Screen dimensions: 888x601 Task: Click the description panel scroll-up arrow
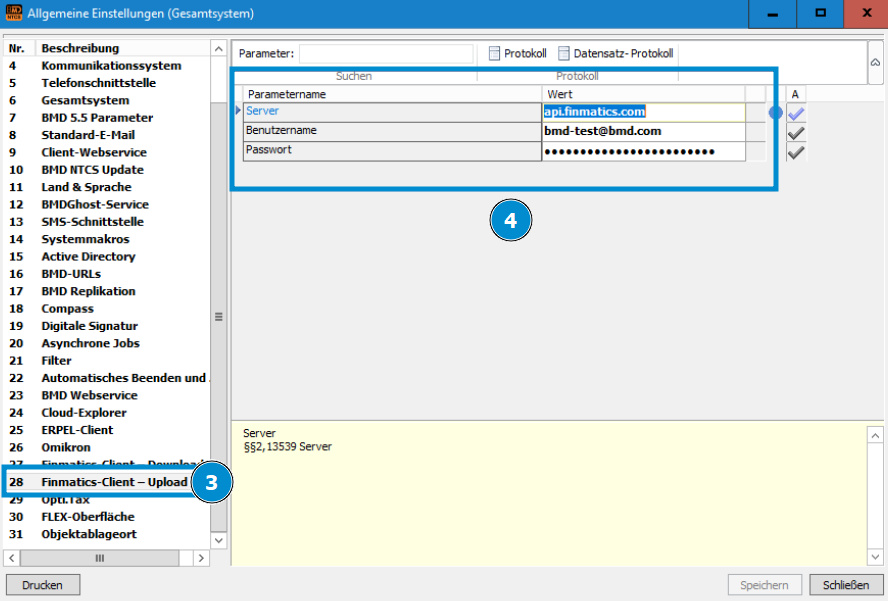(875, 435)
